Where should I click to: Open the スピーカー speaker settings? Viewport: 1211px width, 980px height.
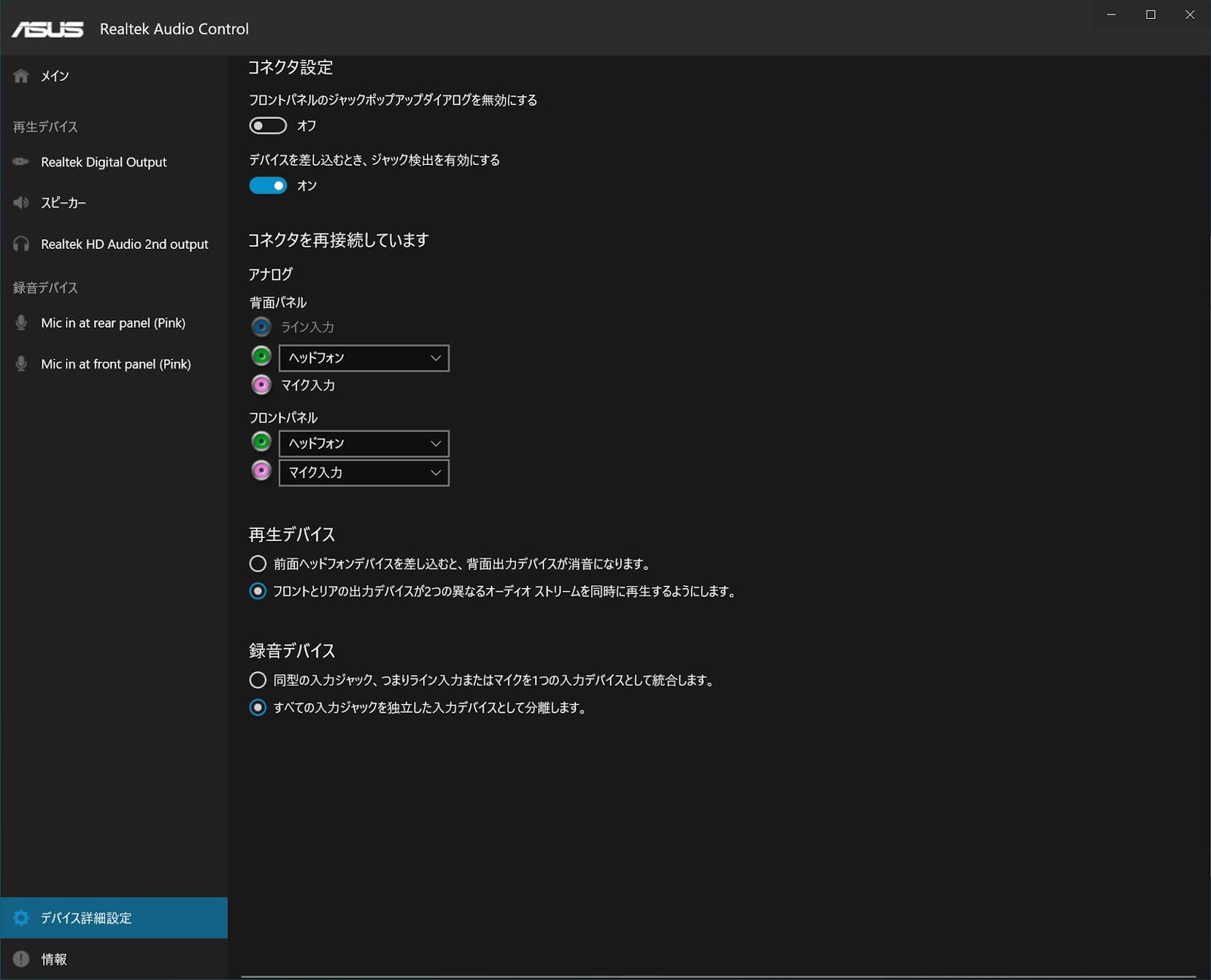click(x=64, y=203)
